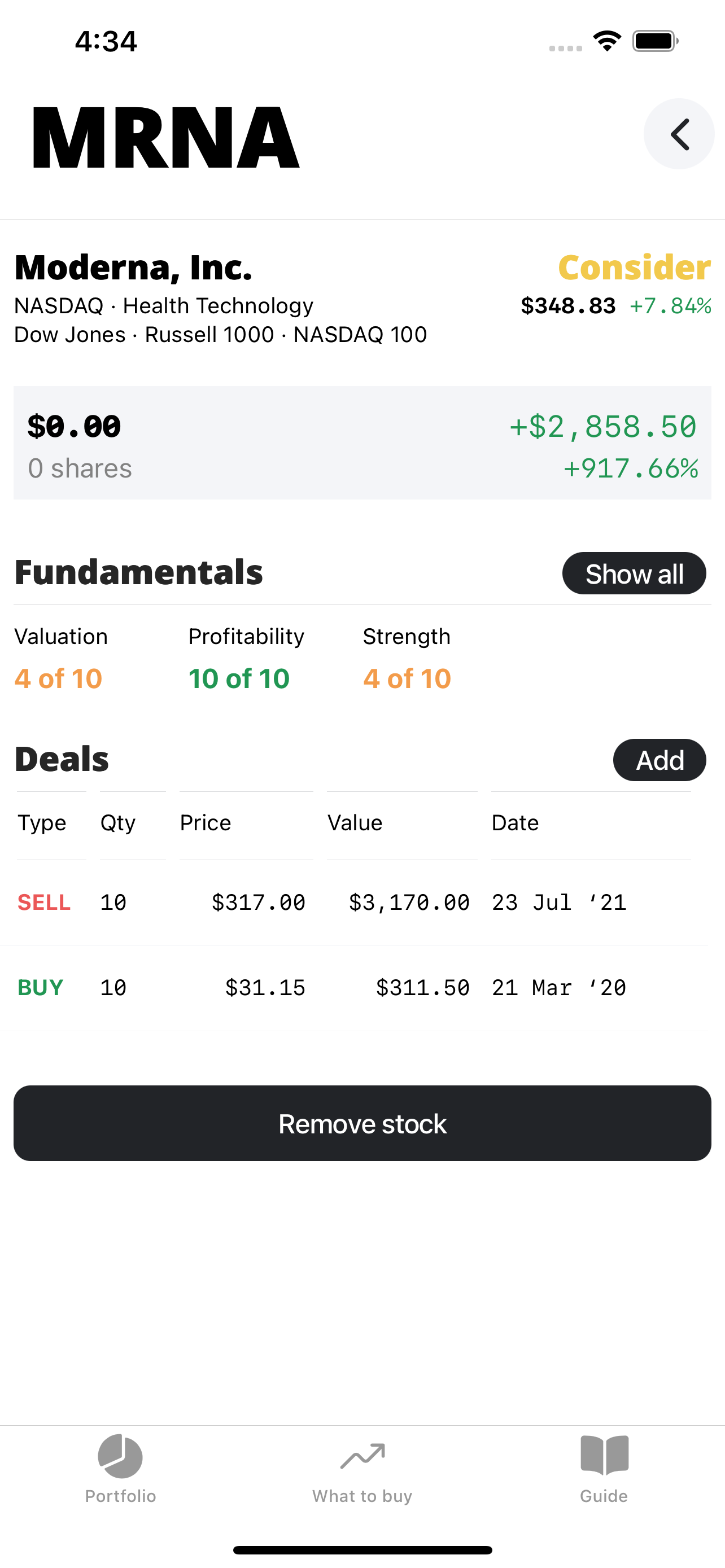Open the Guide book icon
This screenshot has width=725, height=1568.
(x=604, y=1455)
